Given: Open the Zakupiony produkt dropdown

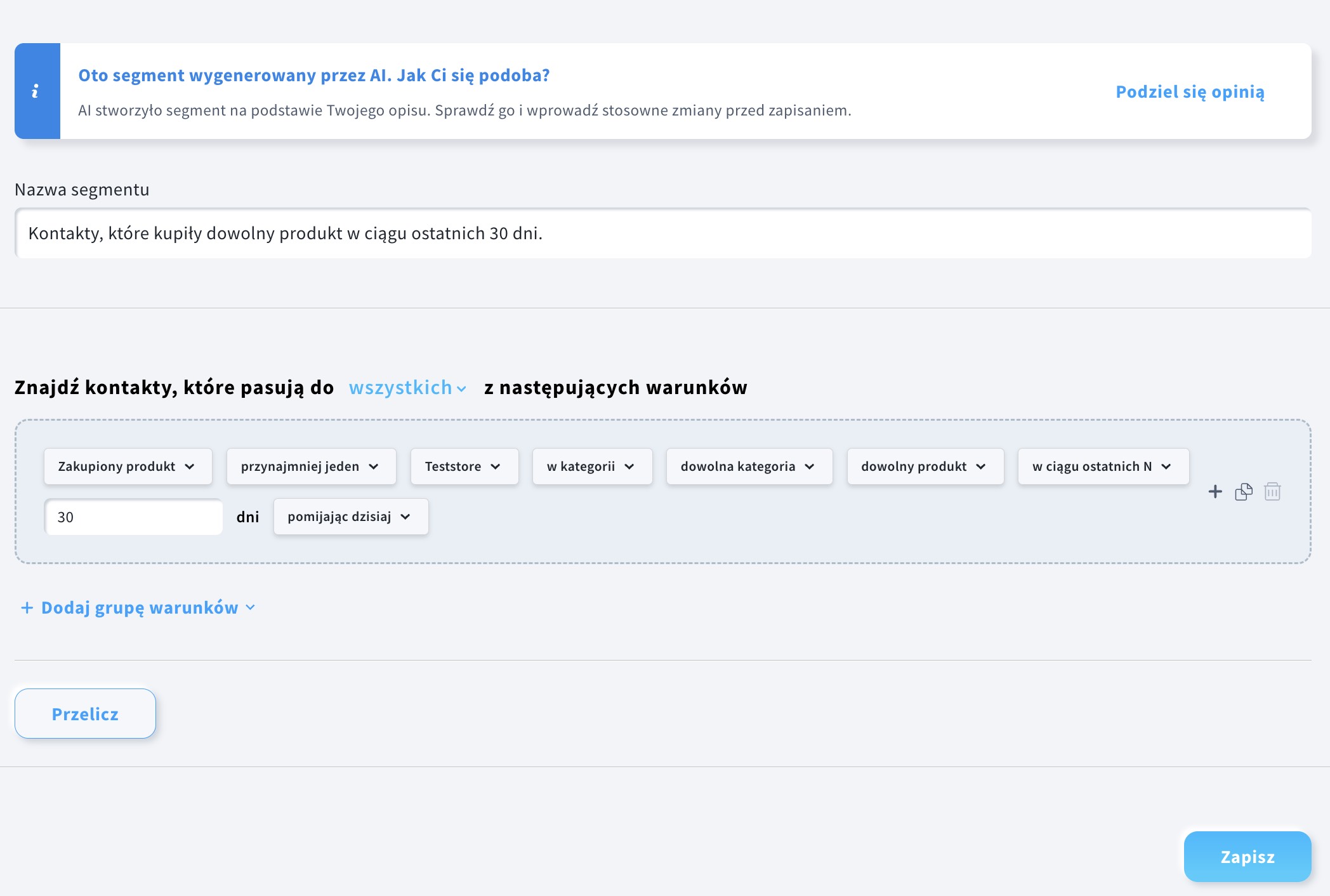Looking at the screenshot, I should [x=127, y=467].
